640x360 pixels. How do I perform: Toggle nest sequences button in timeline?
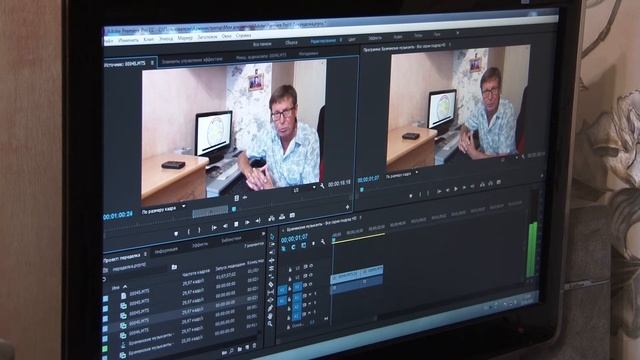click(x=284, y=249)
